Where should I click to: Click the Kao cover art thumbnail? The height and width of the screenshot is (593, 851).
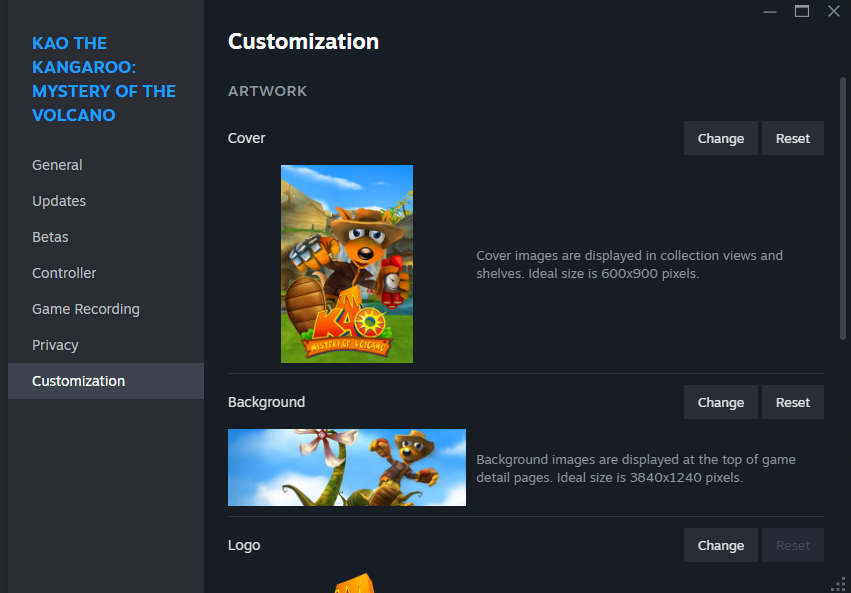click(347, 263)
